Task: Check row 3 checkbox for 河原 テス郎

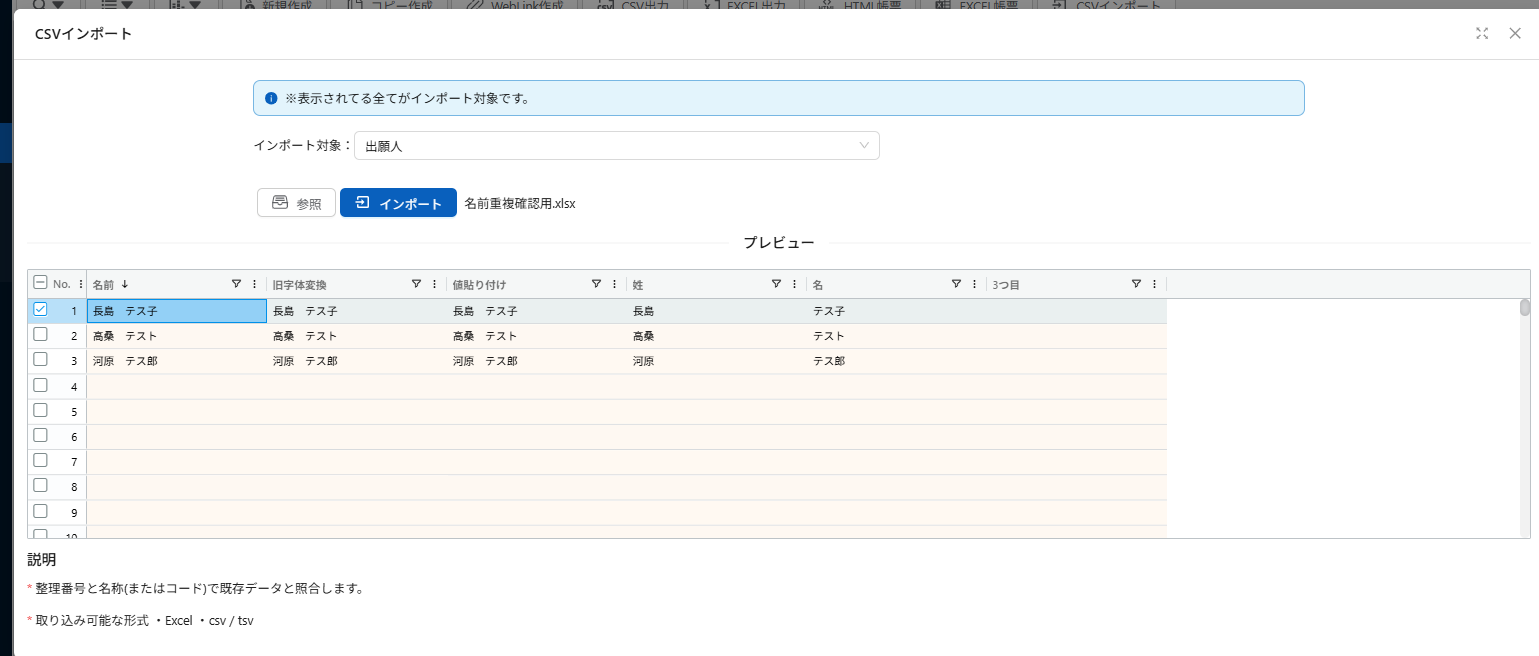Action: (x=40, y=359)
